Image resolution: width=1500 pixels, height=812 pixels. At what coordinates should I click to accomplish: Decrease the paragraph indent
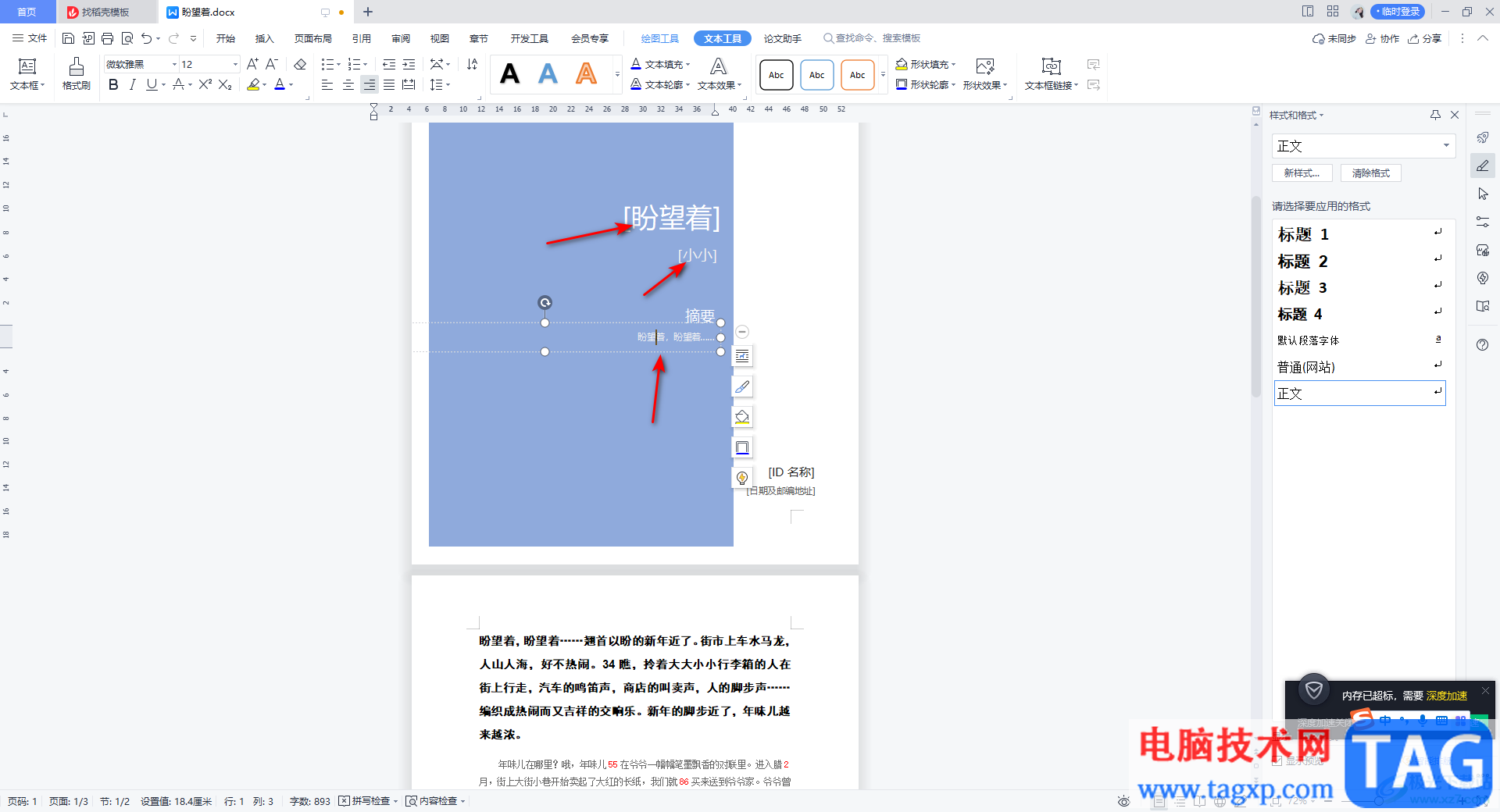389,64
